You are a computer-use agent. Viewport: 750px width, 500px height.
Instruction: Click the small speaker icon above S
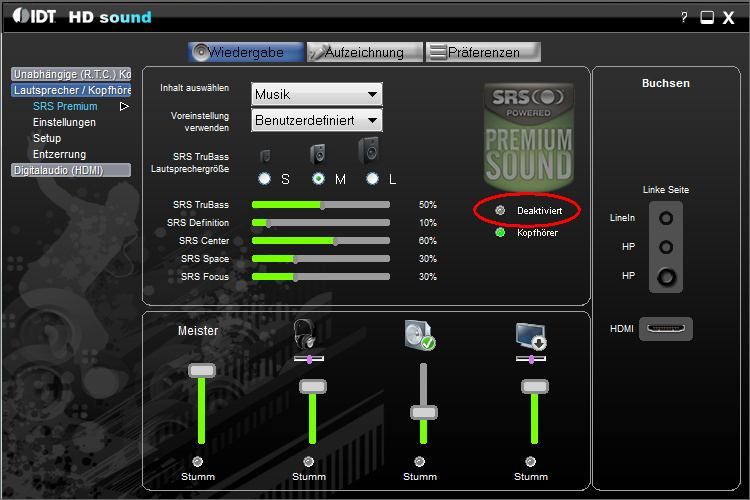tap(265, 156)
